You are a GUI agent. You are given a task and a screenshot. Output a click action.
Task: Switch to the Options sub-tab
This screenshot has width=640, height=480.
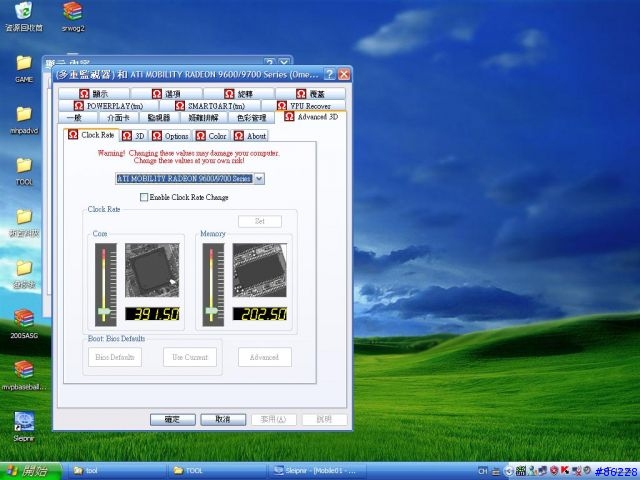coord(171,136)
